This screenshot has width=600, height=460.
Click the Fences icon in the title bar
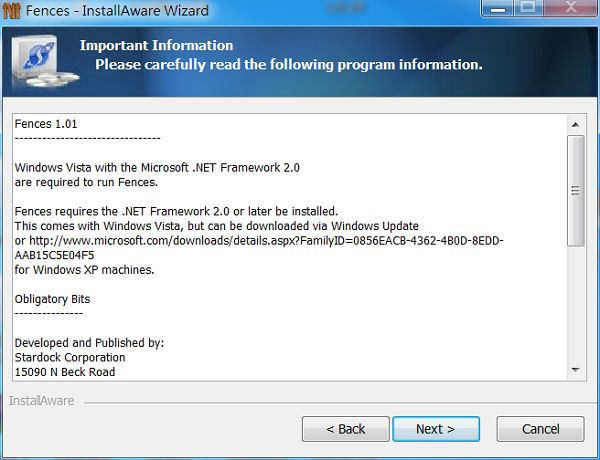[x=11, y=11]
